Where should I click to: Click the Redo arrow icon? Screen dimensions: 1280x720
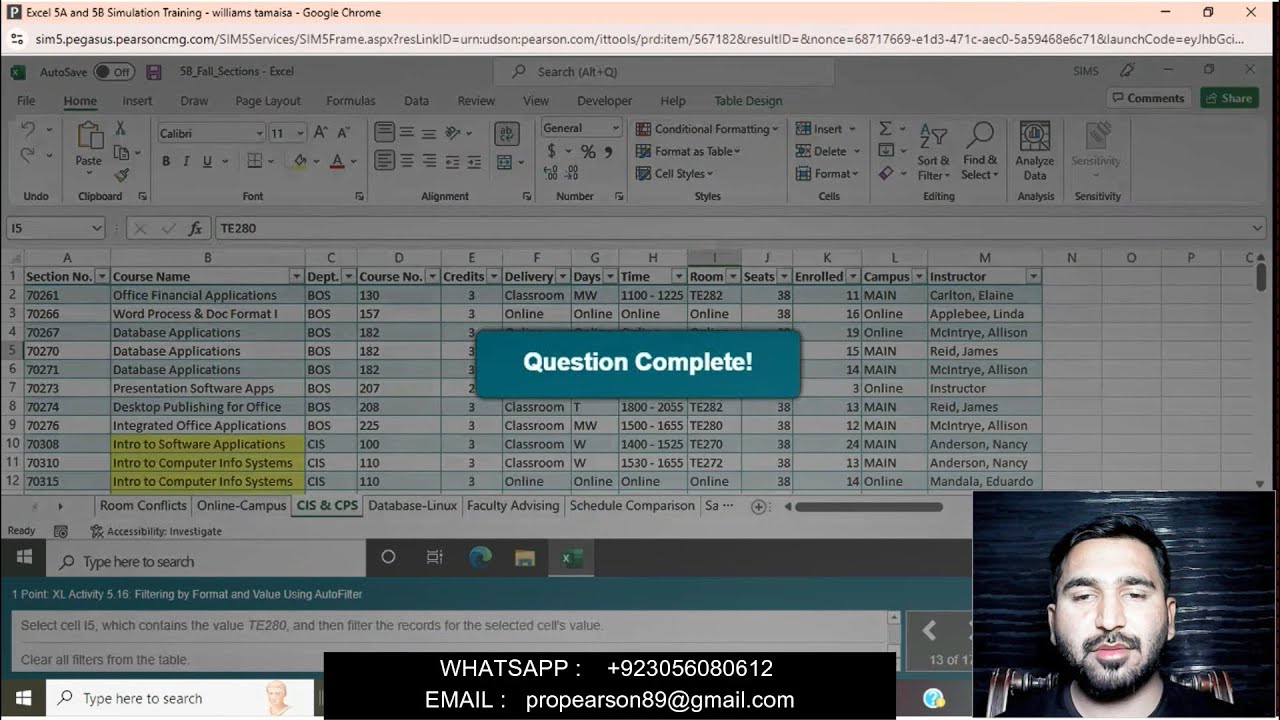28,154
